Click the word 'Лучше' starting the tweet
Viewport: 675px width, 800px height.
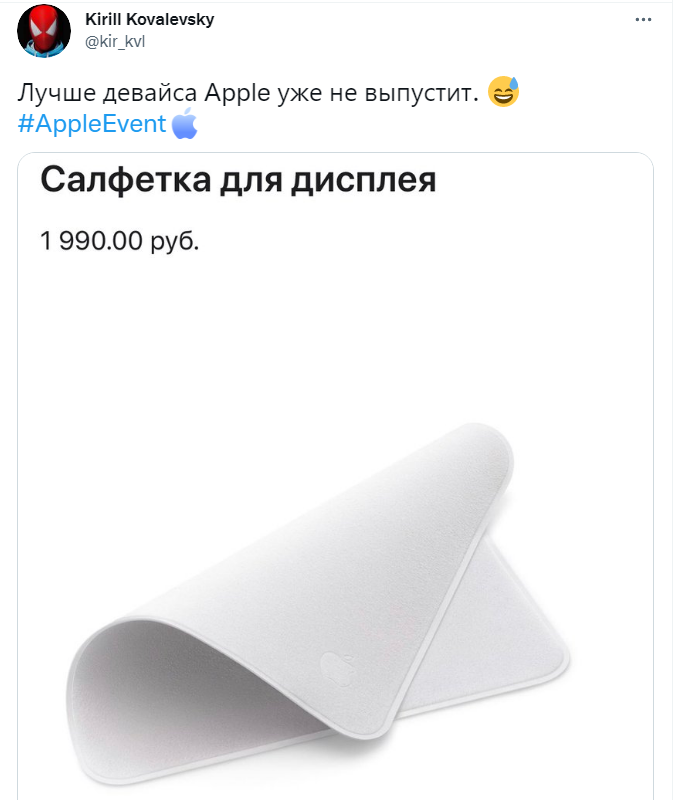(x=57, y=93)
